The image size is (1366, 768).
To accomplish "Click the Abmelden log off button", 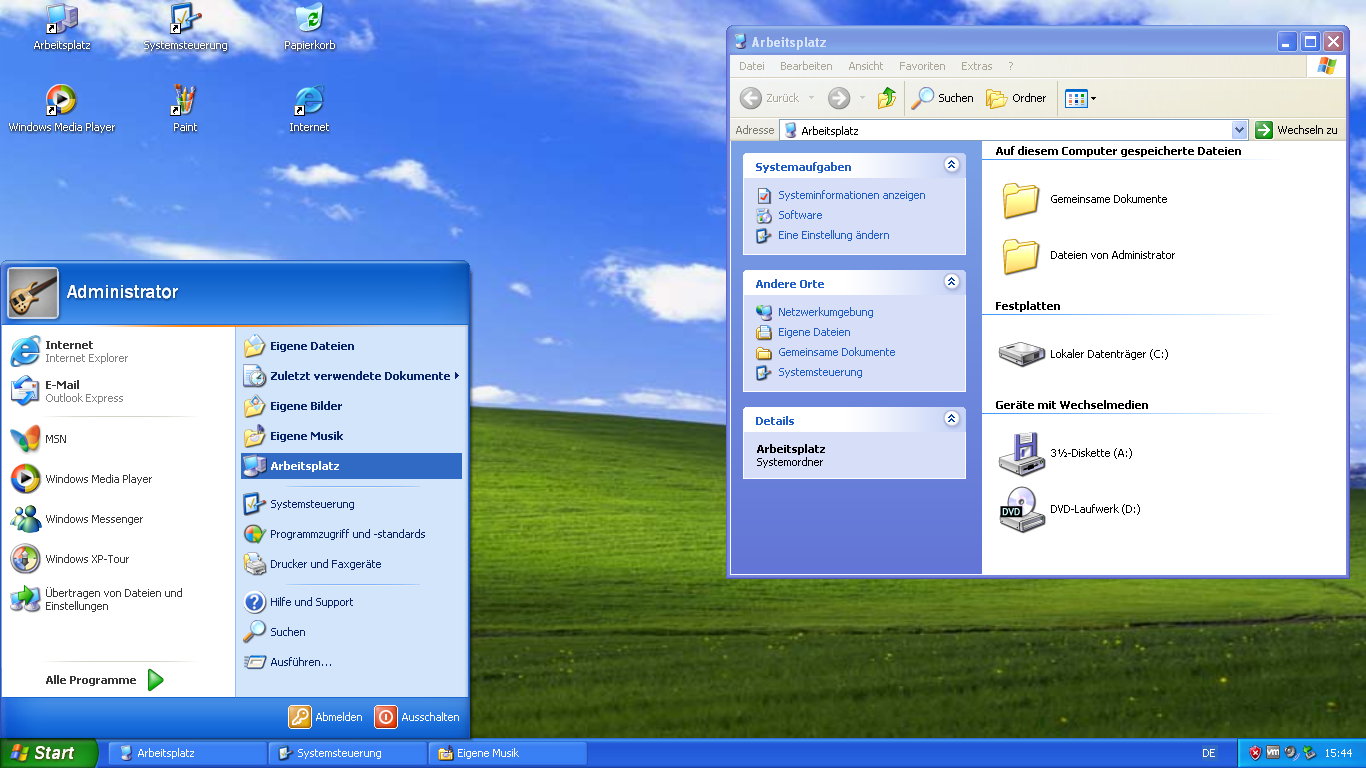I will (300, 717).
